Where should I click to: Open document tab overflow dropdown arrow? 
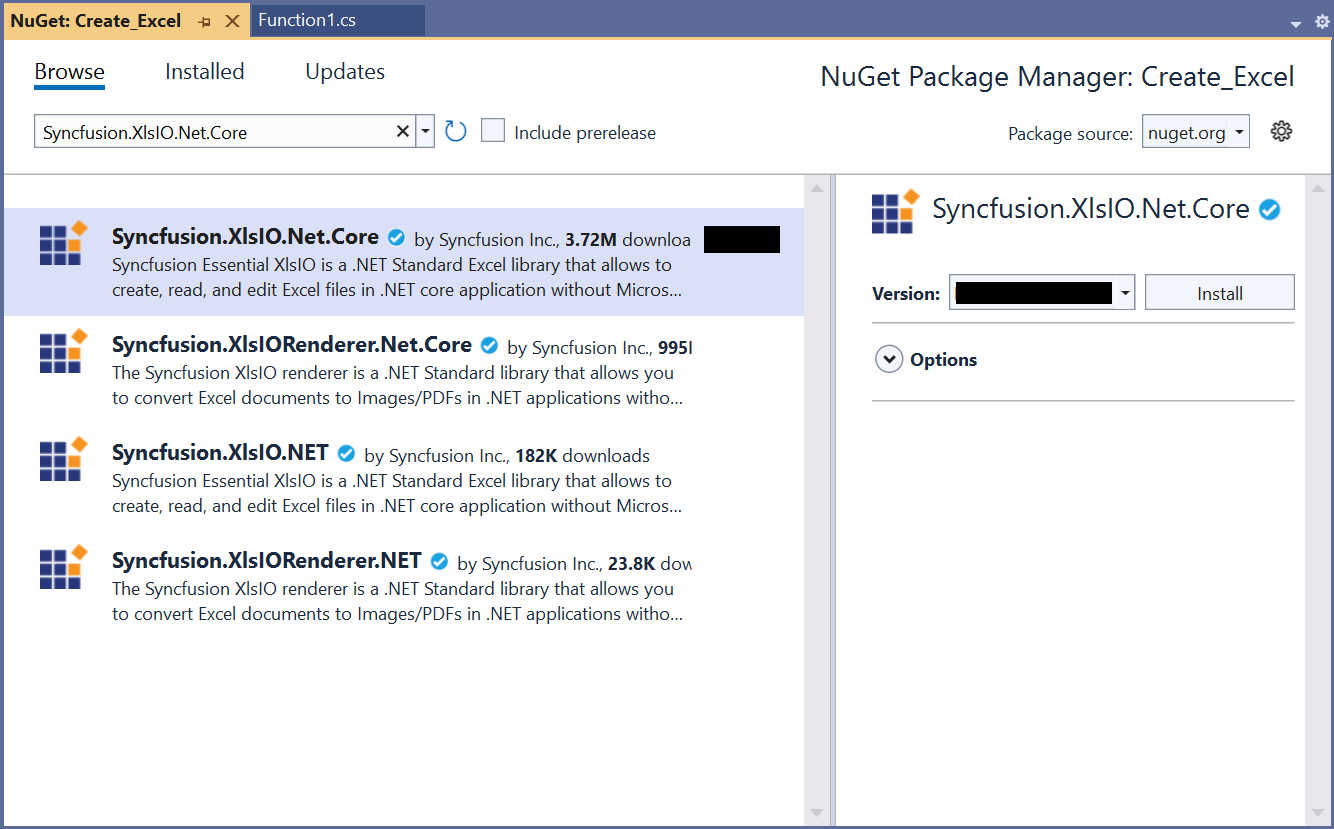coord(1296,23)
